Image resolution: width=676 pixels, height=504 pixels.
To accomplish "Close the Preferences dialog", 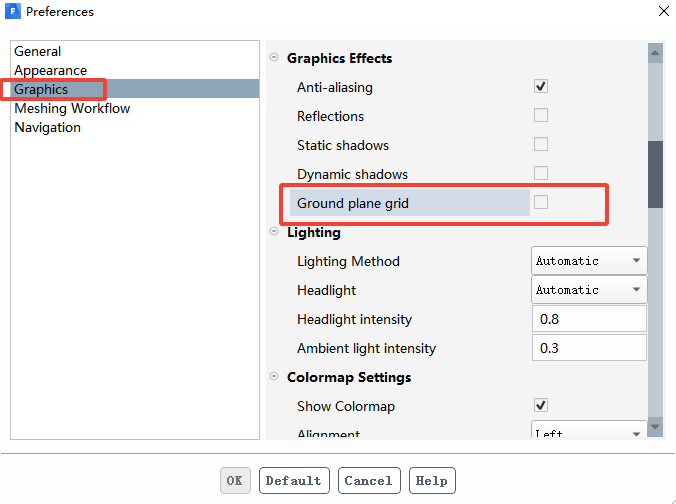I will click(x=664, y=11).
